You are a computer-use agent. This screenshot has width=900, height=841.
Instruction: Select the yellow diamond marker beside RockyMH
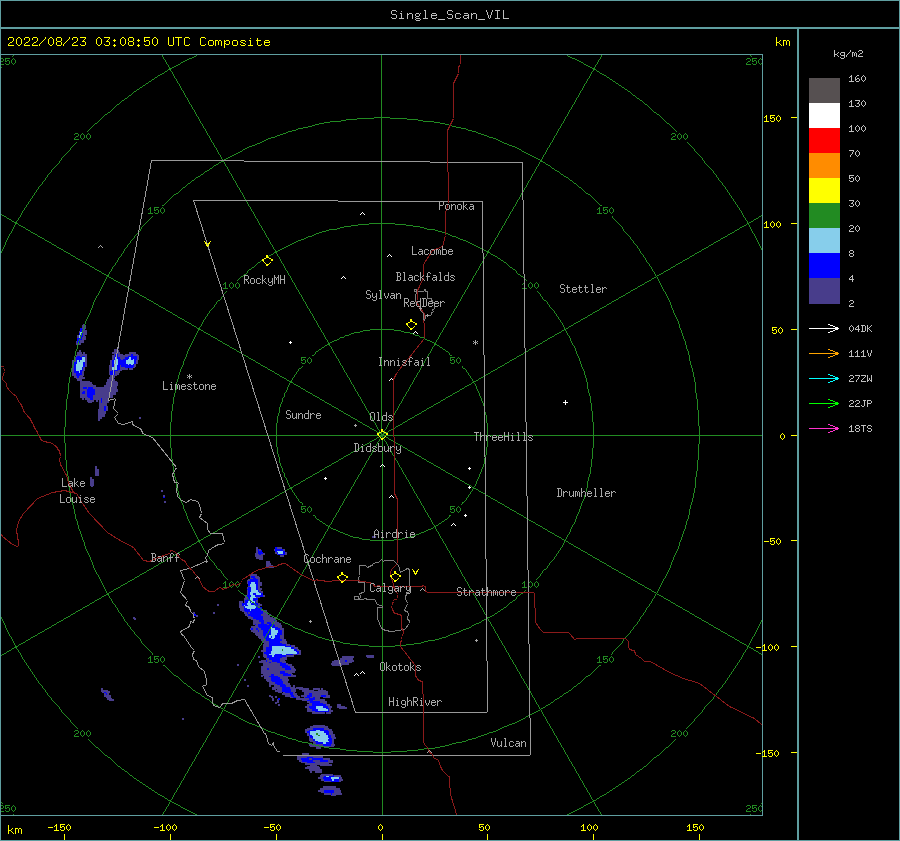(x=267, y=261)
